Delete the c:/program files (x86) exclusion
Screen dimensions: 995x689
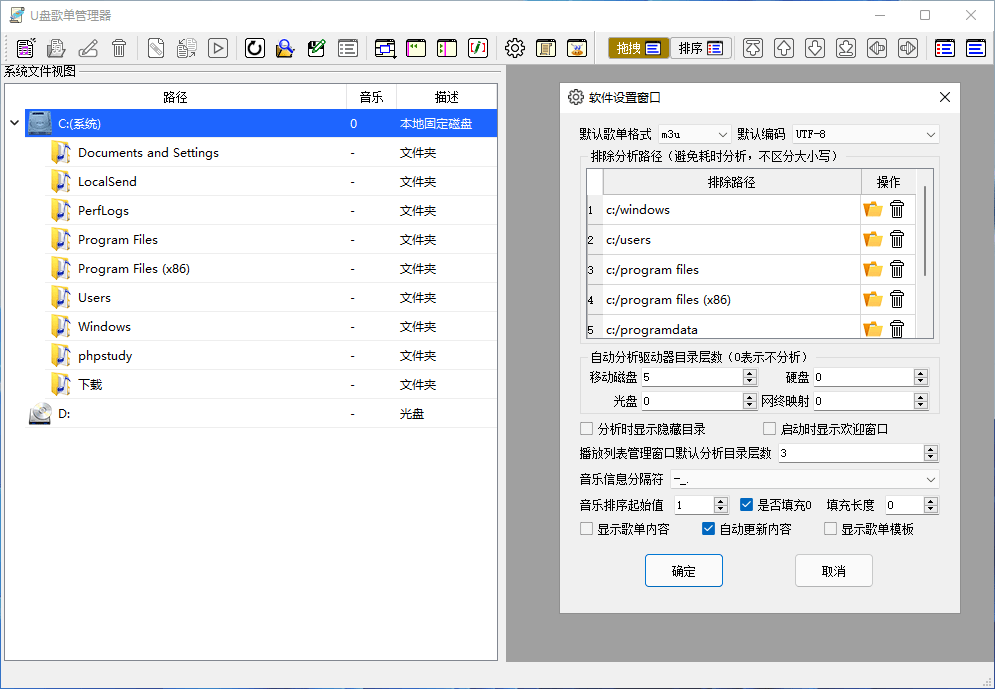[897, 300]
